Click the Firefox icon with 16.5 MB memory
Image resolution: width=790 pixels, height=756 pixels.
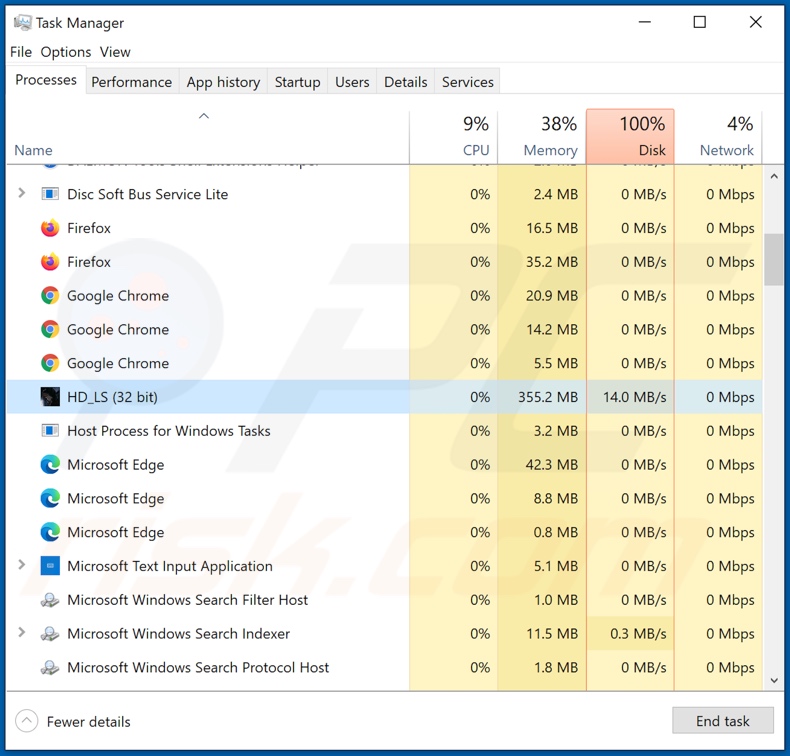[x=50, y=228]
